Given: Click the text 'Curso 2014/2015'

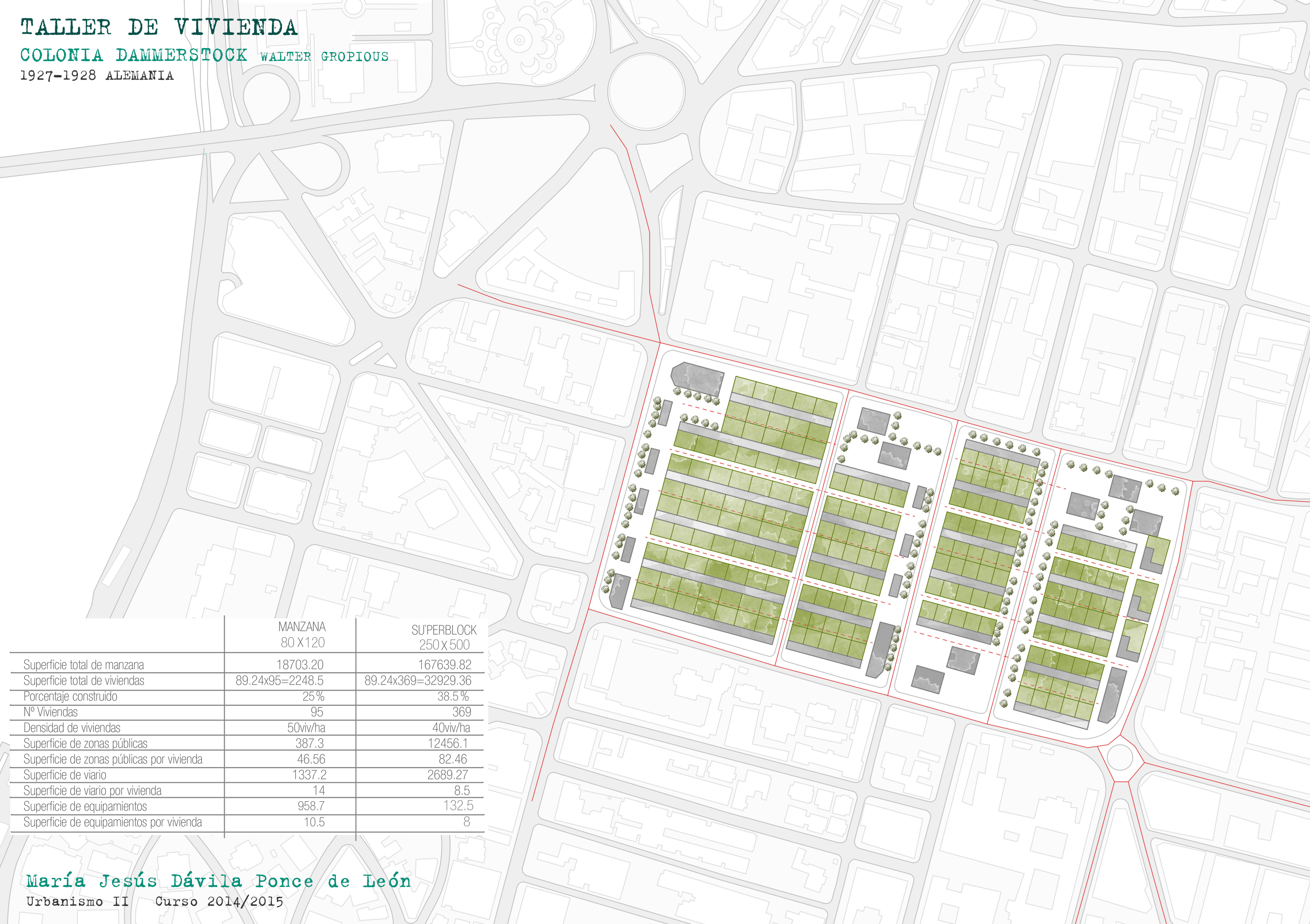Looking at the screenshot, I should (219, 902).
